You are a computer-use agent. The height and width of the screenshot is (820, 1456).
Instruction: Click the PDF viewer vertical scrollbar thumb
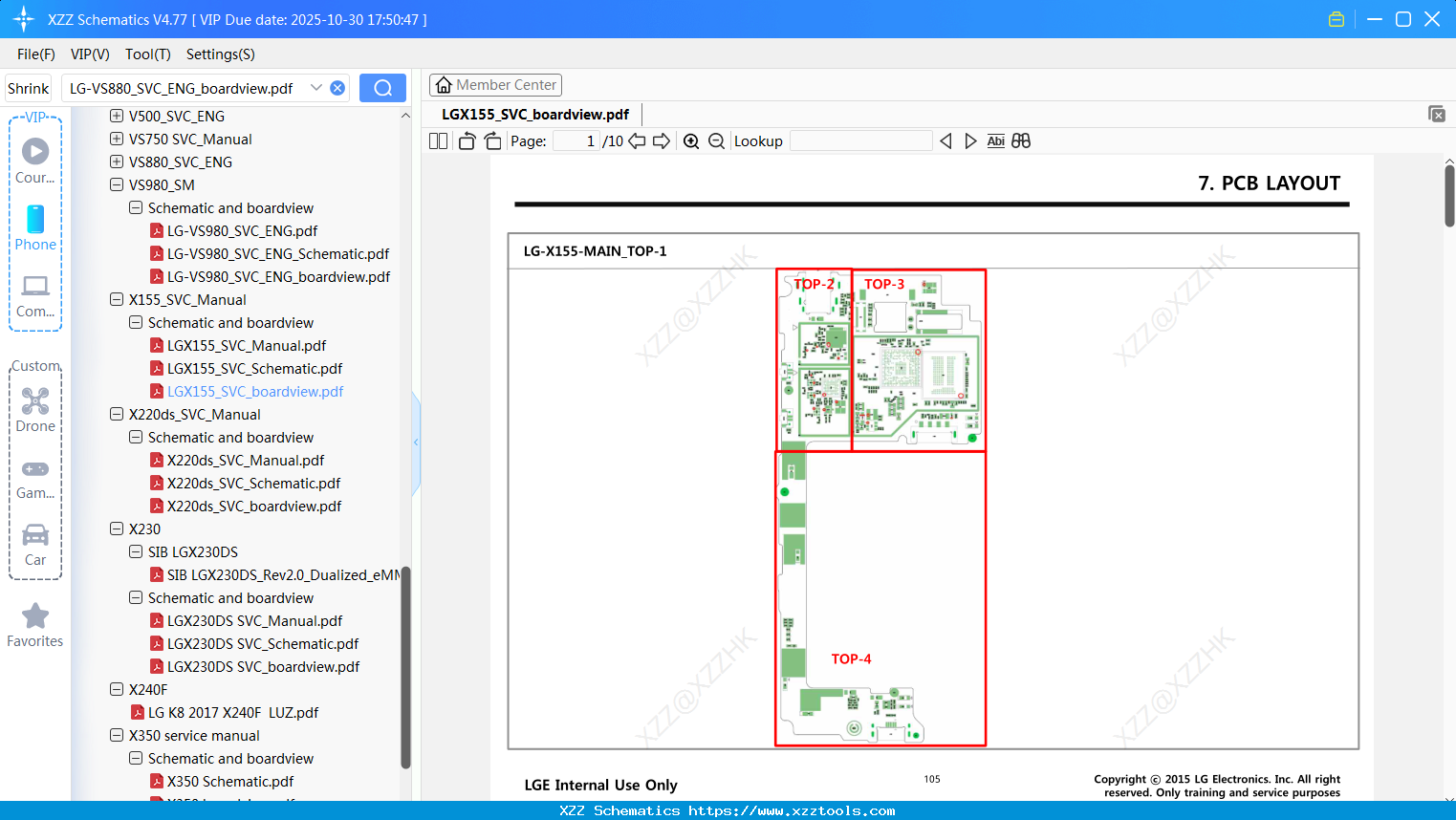pyautogui.click(x=1449, y=196)
